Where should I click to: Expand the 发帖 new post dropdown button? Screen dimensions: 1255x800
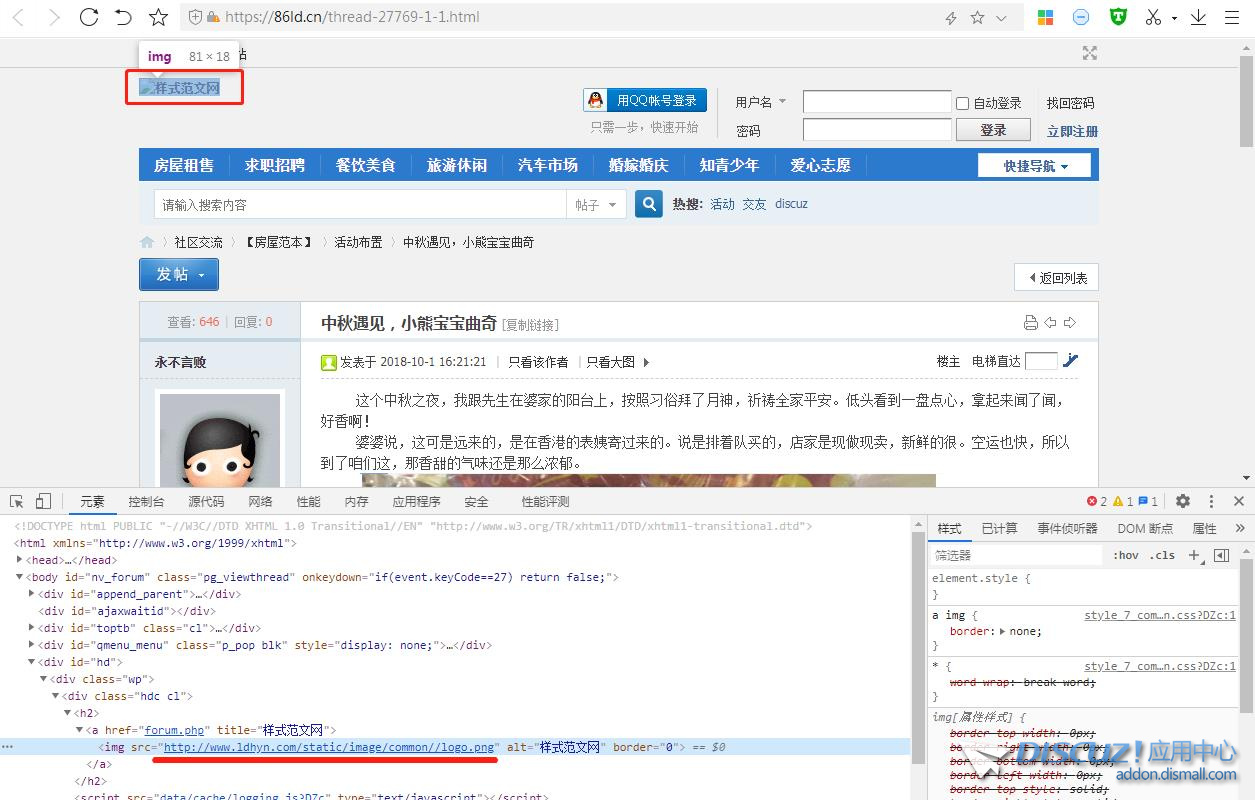(x=179, y=274)
